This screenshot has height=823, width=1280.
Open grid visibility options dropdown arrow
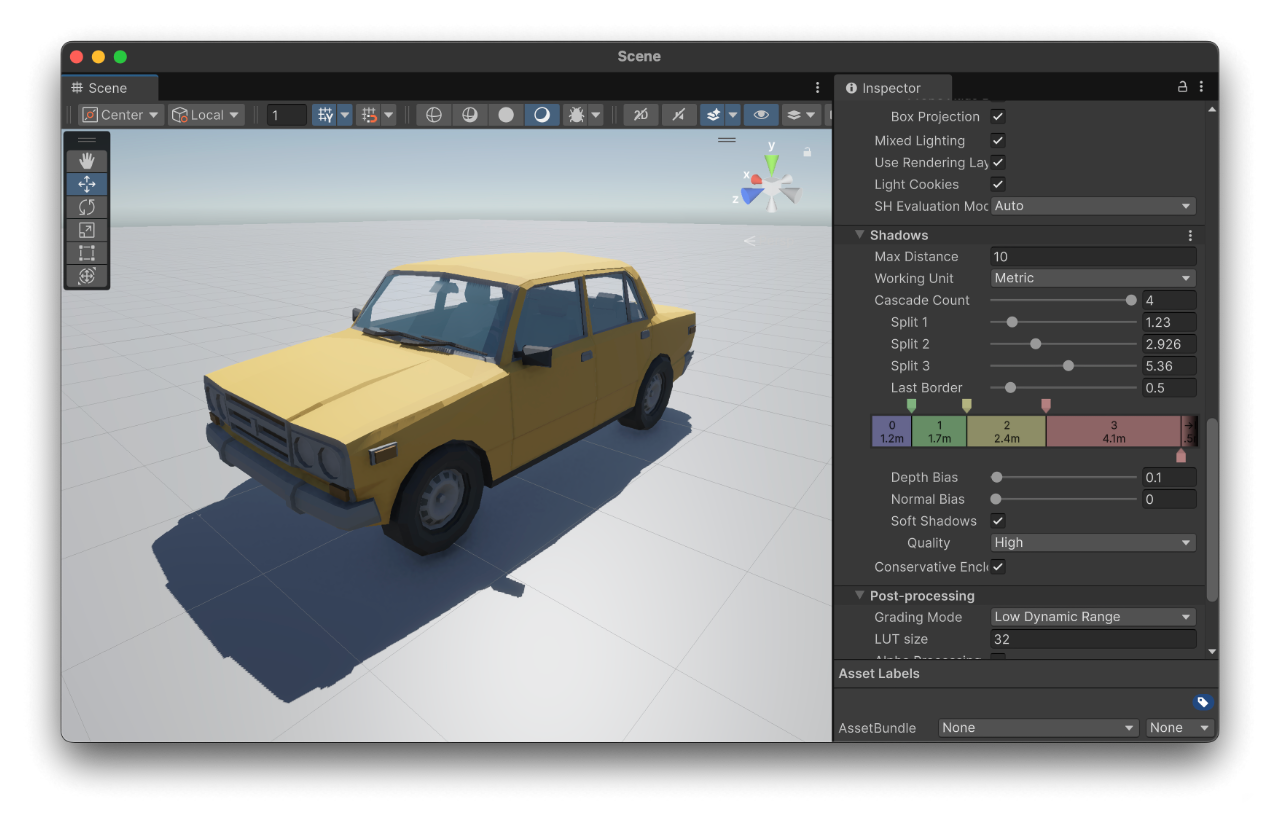[345, 115]
